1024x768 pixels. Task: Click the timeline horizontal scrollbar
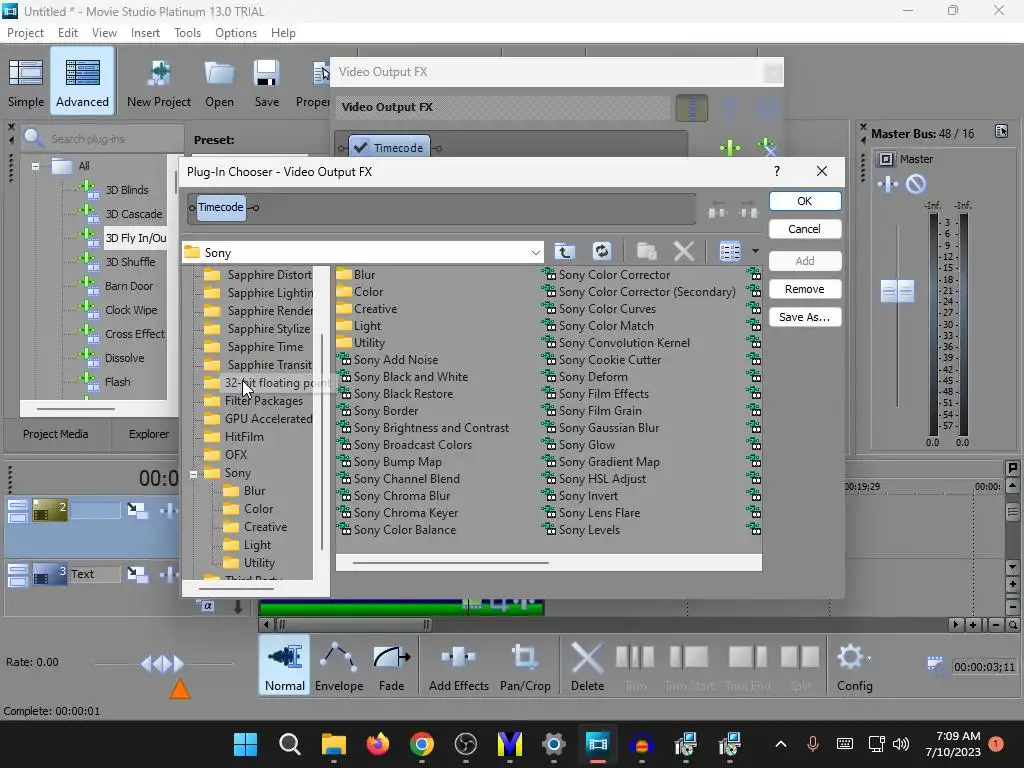[354, 625]
